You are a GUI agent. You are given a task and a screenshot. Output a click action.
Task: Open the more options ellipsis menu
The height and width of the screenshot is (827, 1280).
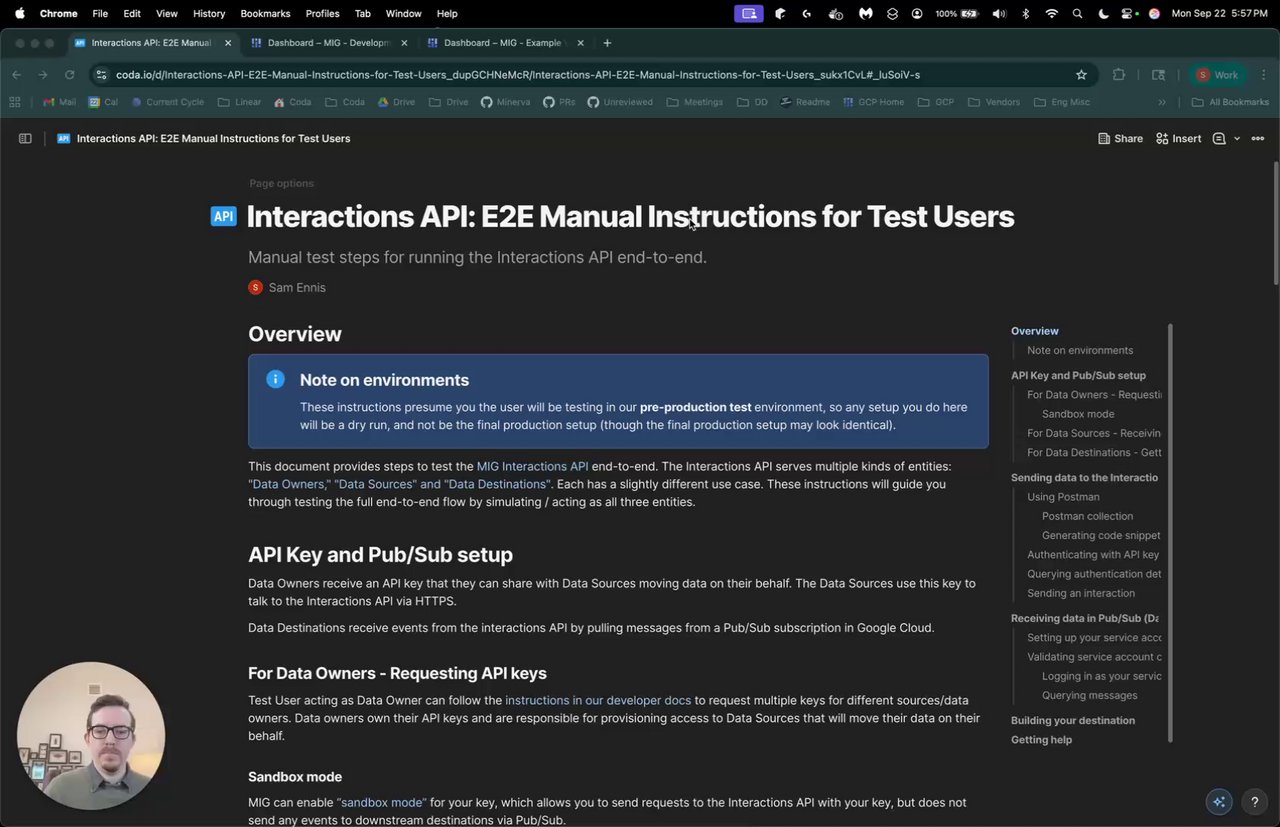[1258, 138]
